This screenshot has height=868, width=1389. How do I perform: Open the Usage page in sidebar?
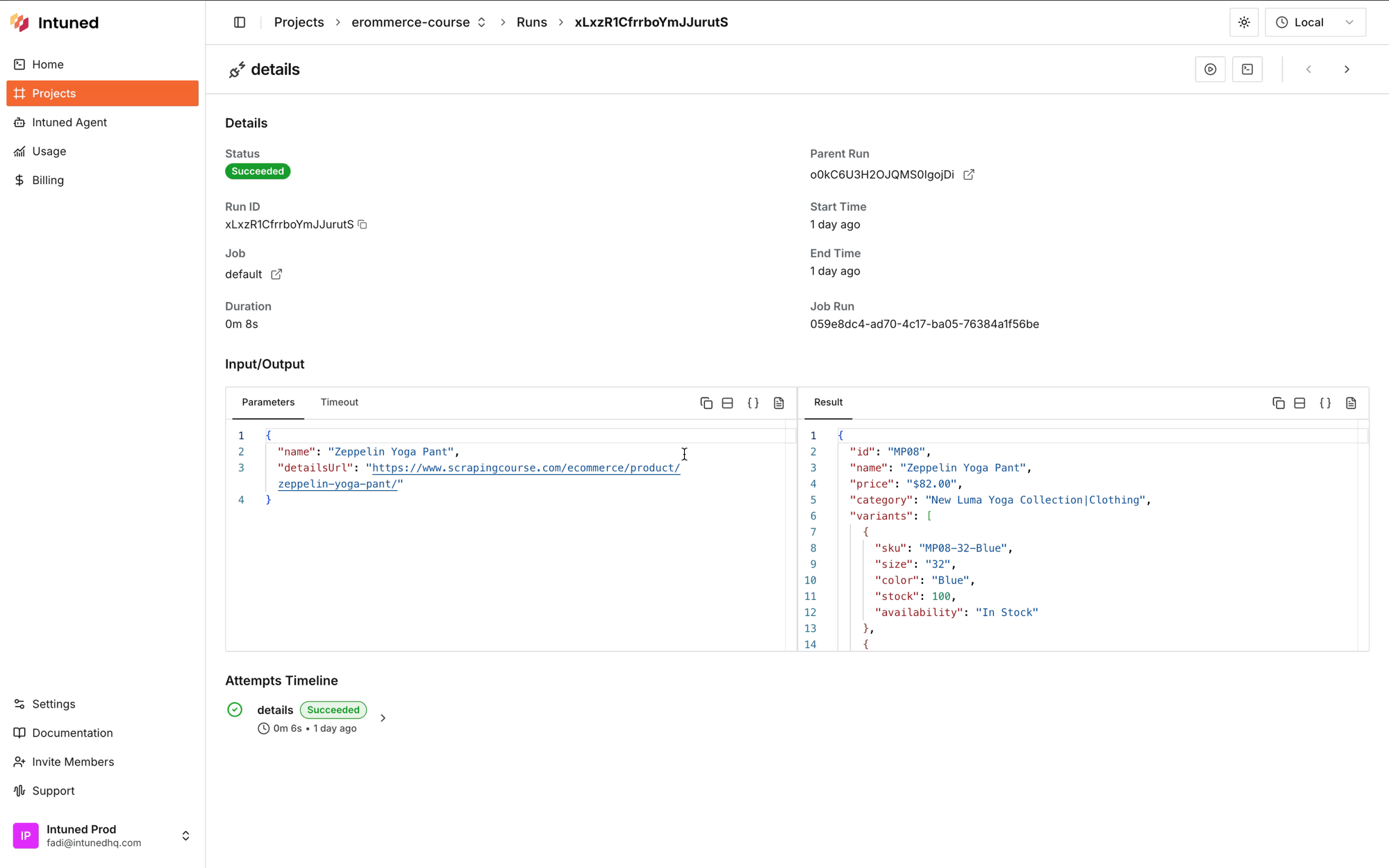click(x=49, y=151)
